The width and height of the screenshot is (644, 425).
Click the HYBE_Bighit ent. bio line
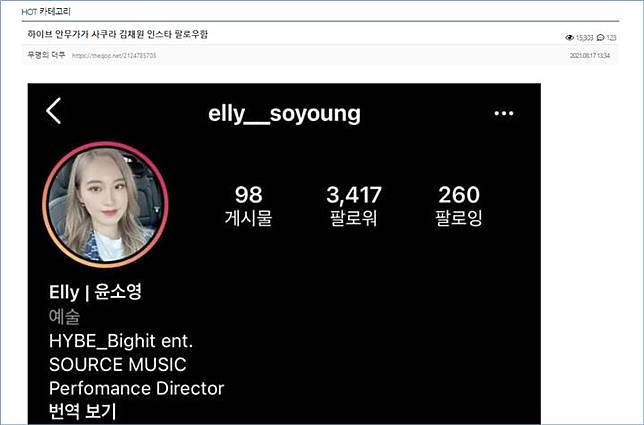pos(121,341)
